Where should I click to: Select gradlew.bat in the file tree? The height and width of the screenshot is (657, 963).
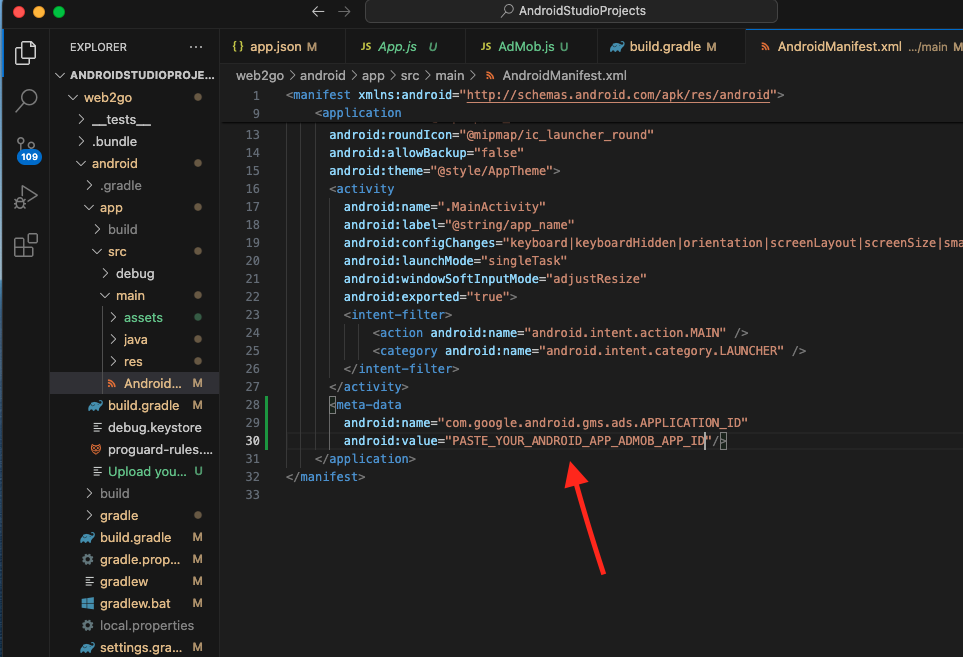[x=135, y=603]
